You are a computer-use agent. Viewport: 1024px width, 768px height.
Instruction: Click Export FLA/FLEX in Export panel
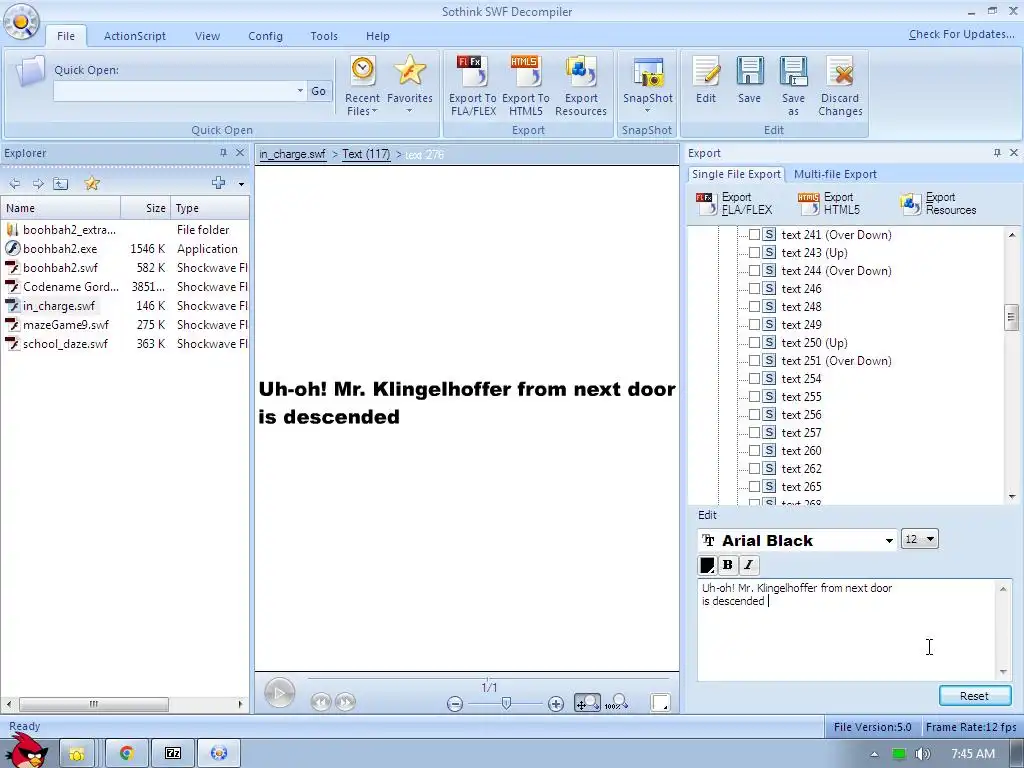pyautogui.click(x=734, y=204)
